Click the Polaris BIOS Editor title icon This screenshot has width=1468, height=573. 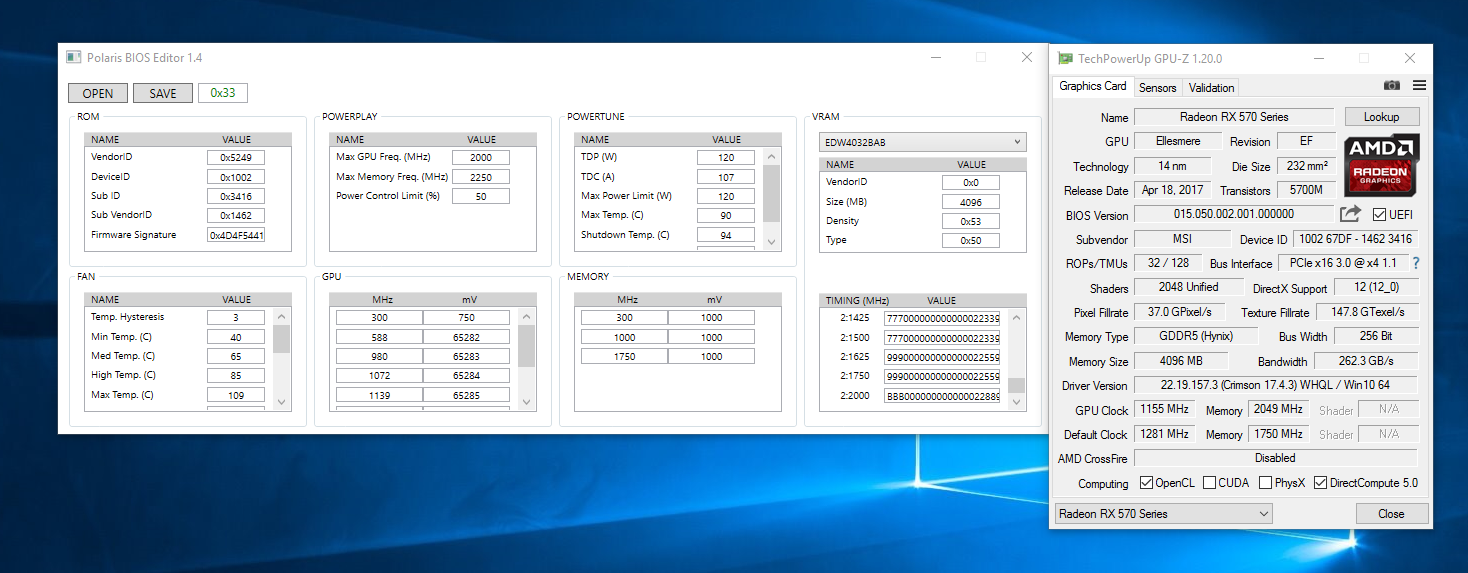coord(74,58)
